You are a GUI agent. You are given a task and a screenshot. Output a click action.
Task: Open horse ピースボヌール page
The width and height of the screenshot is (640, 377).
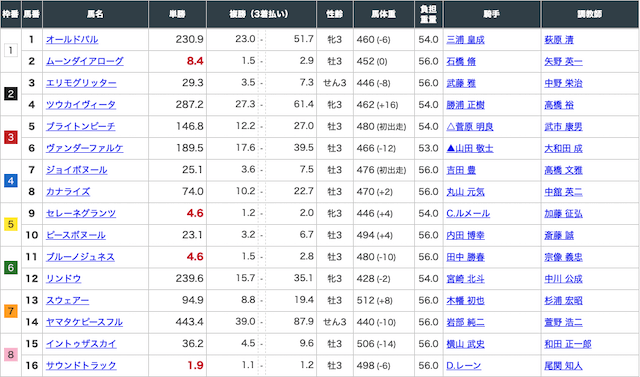coord(76,235)
